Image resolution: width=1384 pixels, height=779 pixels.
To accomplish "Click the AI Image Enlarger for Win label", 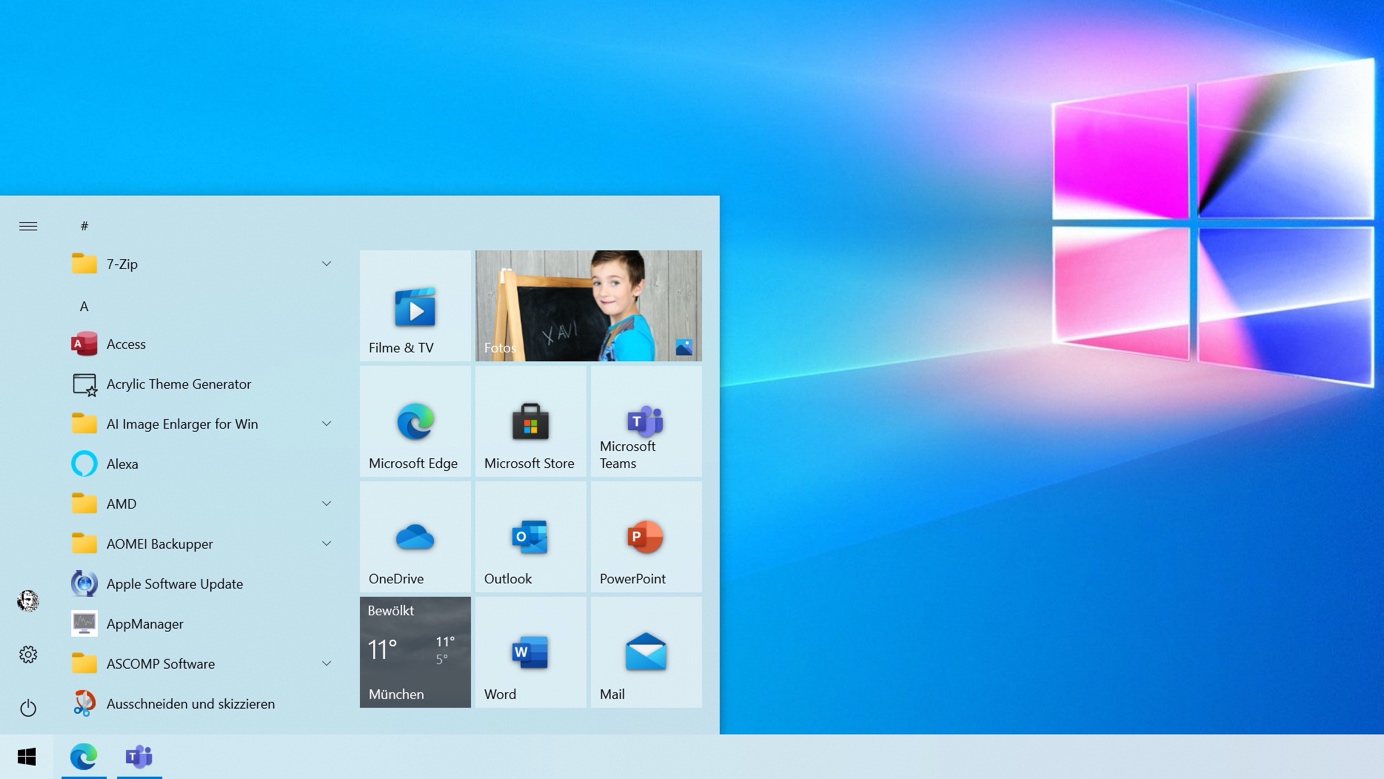I will [182, 424].
